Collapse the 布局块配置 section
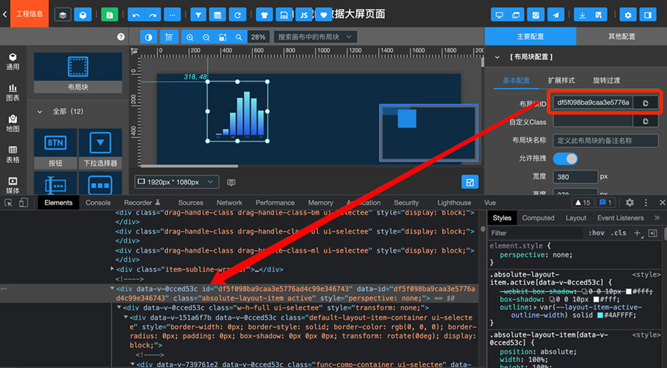Screen dimensions: 667x368 pos(497,57)
